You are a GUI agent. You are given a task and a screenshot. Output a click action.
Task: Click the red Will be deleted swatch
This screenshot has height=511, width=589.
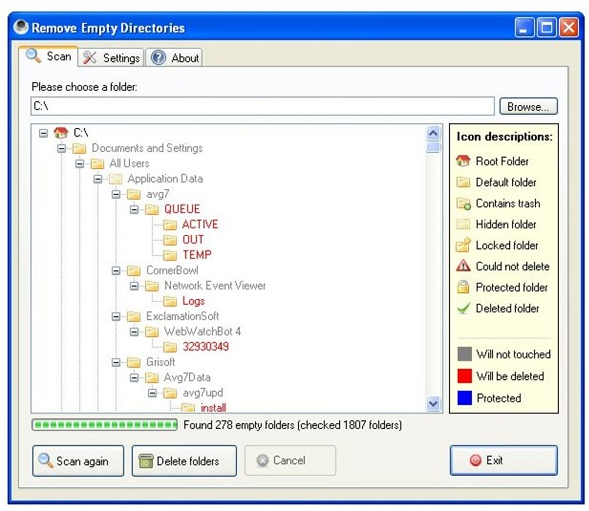[464, 376]
